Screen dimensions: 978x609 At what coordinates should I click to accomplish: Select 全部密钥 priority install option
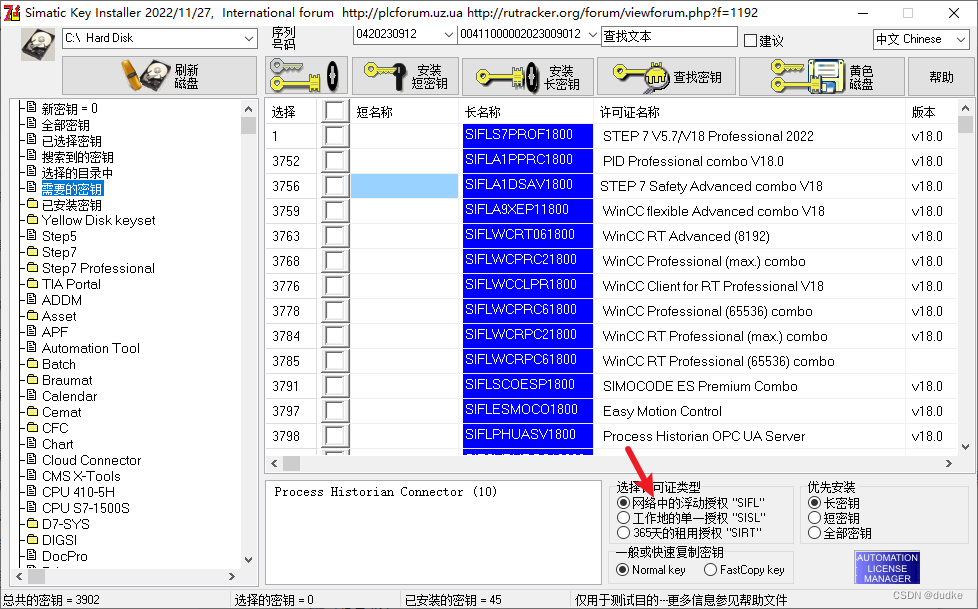814,533
